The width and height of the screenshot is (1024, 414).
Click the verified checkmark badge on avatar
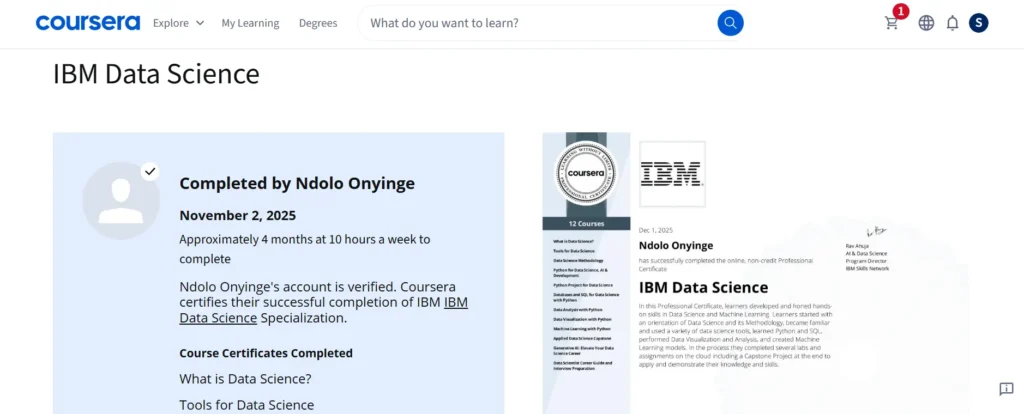[x=150, y=171]
